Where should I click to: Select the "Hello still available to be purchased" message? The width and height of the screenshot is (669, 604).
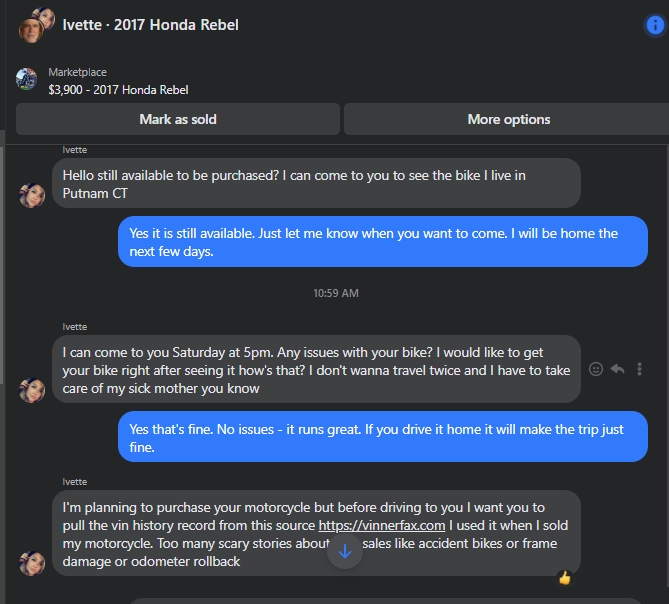(316, 184)
